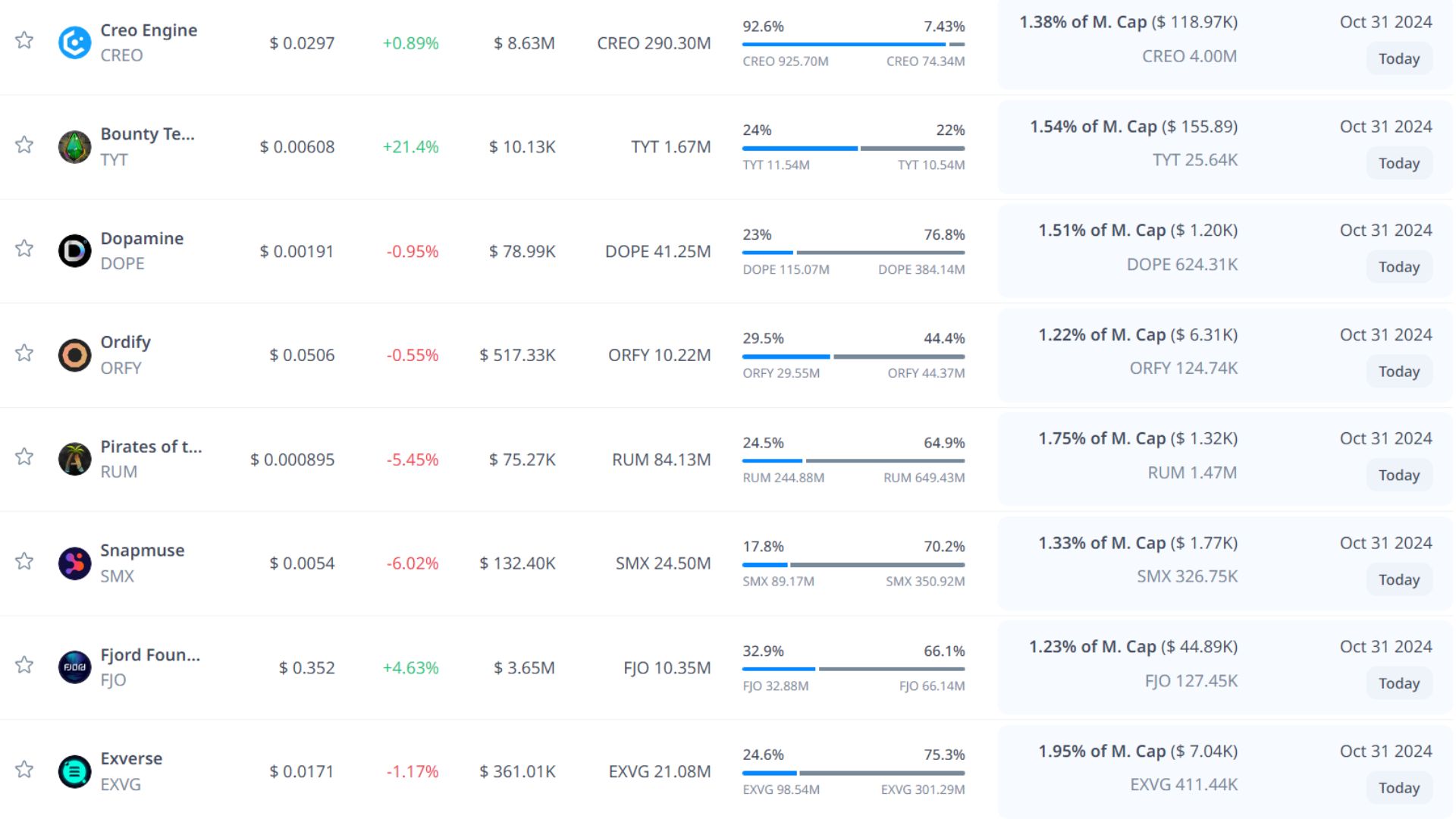Toggle the star next to Exverse

pyautogui.click(x=24, y=770)
